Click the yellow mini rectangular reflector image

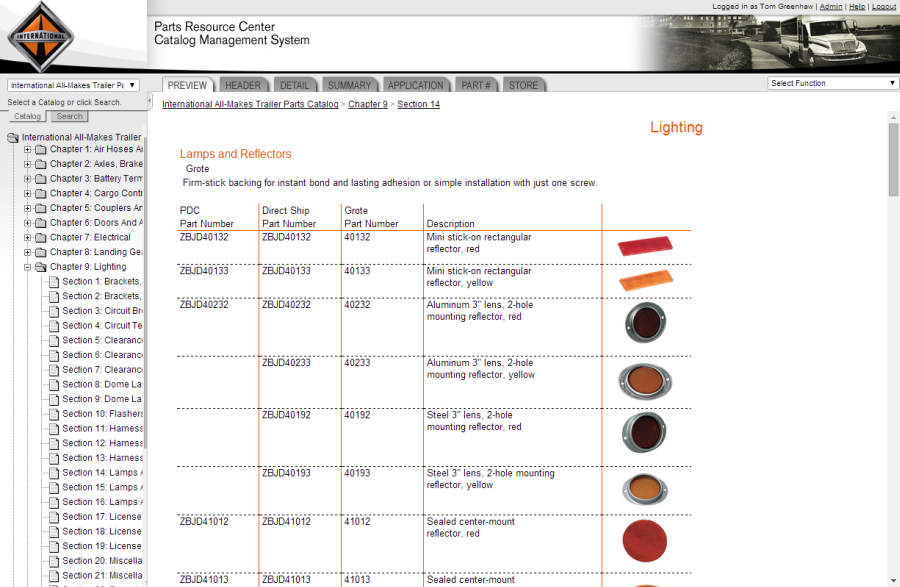tap(646, 280)
